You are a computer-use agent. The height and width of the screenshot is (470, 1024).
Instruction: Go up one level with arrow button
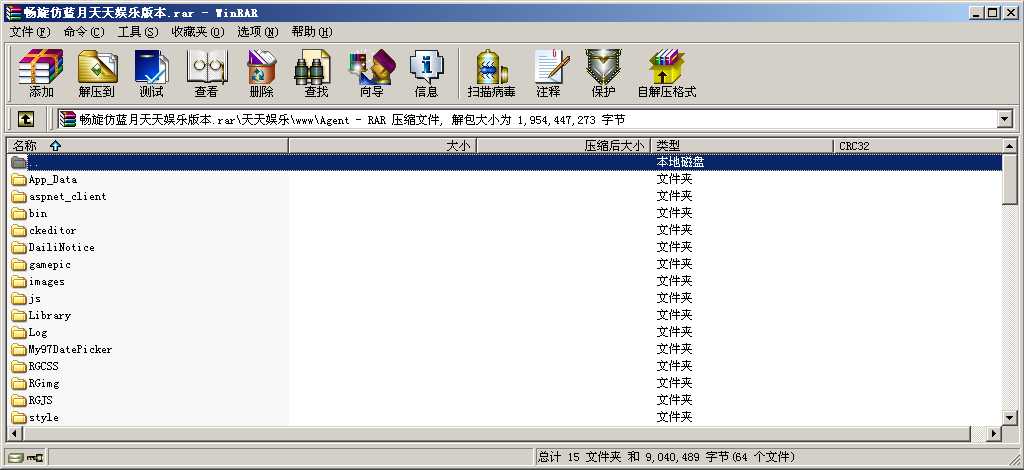pos(25,119)
